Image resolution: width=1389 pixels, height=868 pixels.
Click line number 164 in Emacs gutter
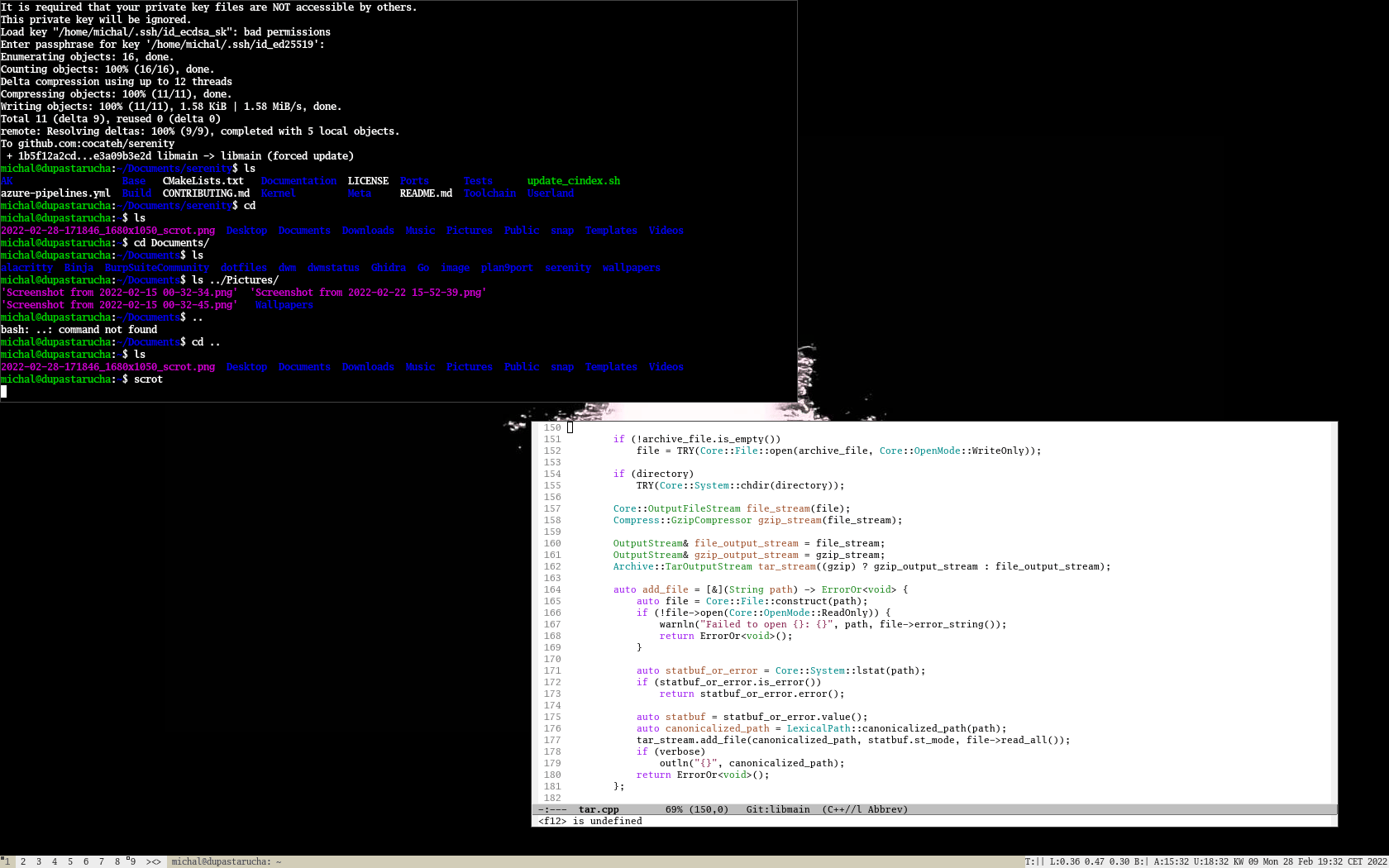[552, 590]
